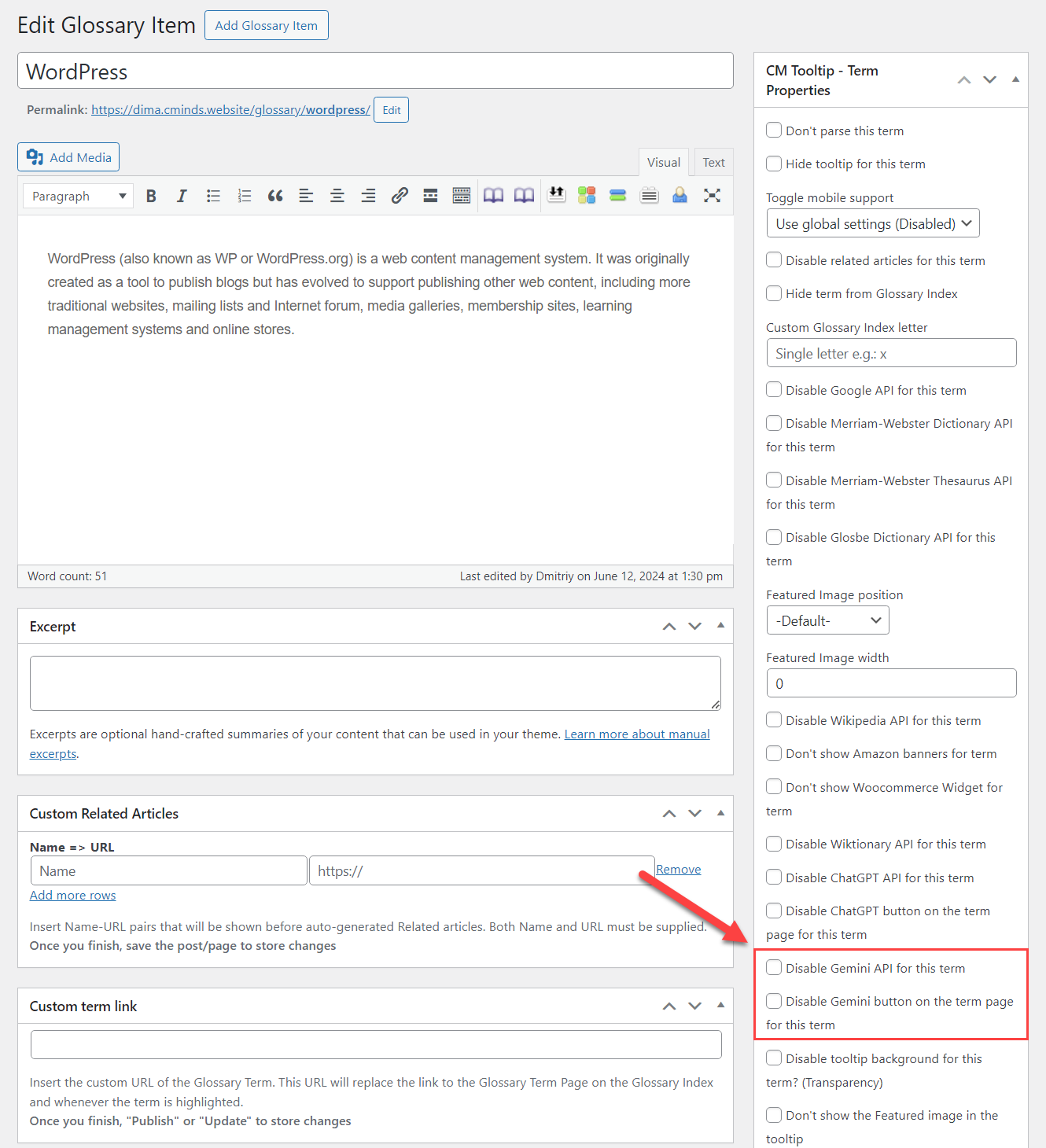The image size is (1046, 1148).
Task: Insert the Read More tag
Action: (430, 196)
